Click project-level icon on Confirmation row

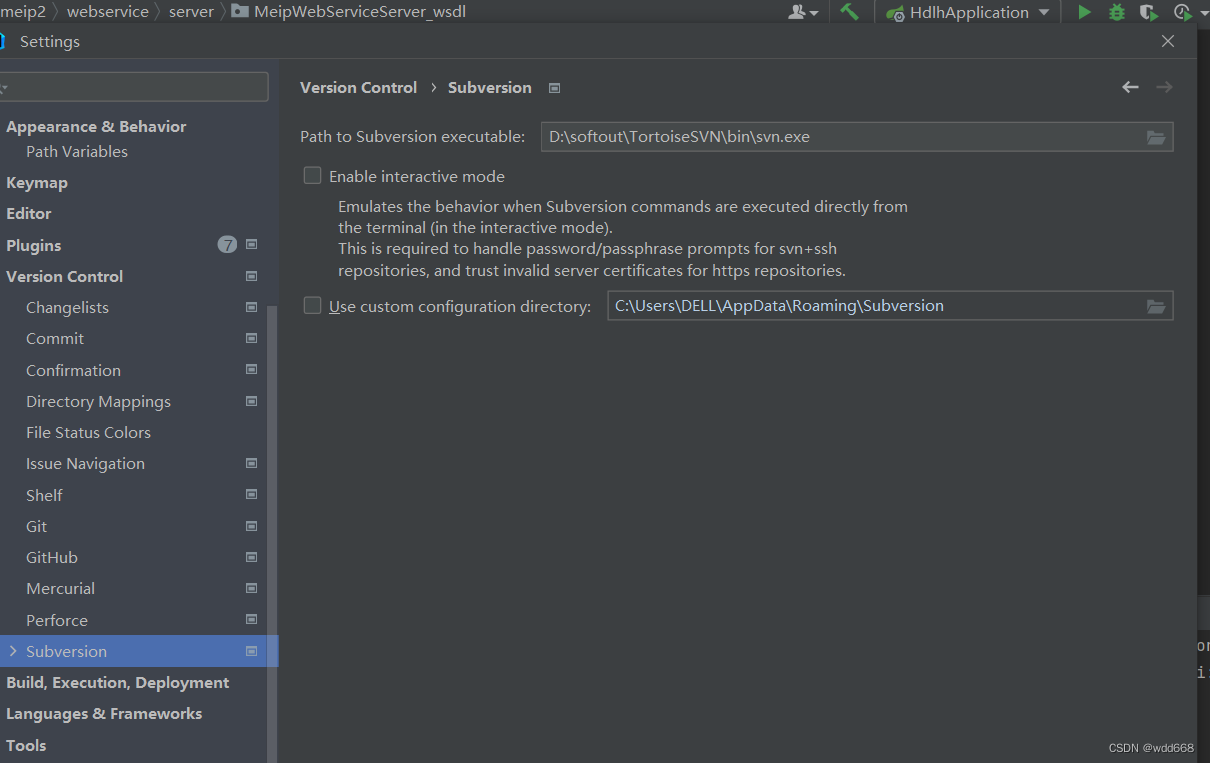point(251,369)
